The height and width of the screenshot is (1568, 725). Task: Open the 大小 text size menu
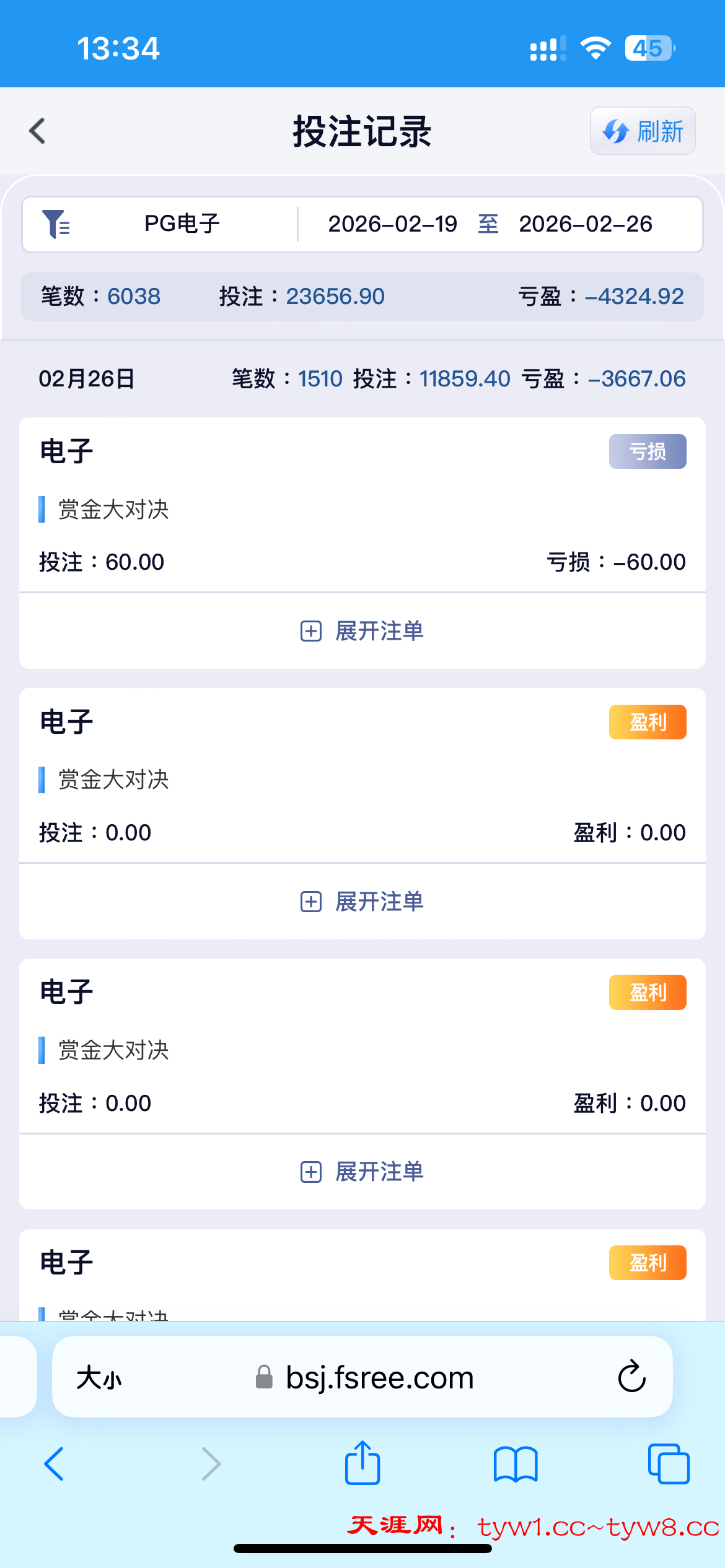coord(99,1379)
